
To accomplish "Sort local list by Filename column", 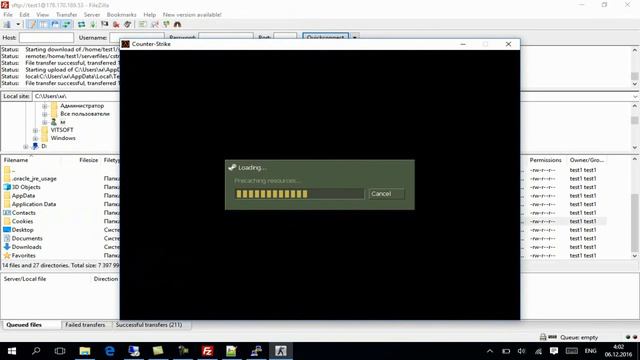I will pyautogui.click(x=16, y=160).
